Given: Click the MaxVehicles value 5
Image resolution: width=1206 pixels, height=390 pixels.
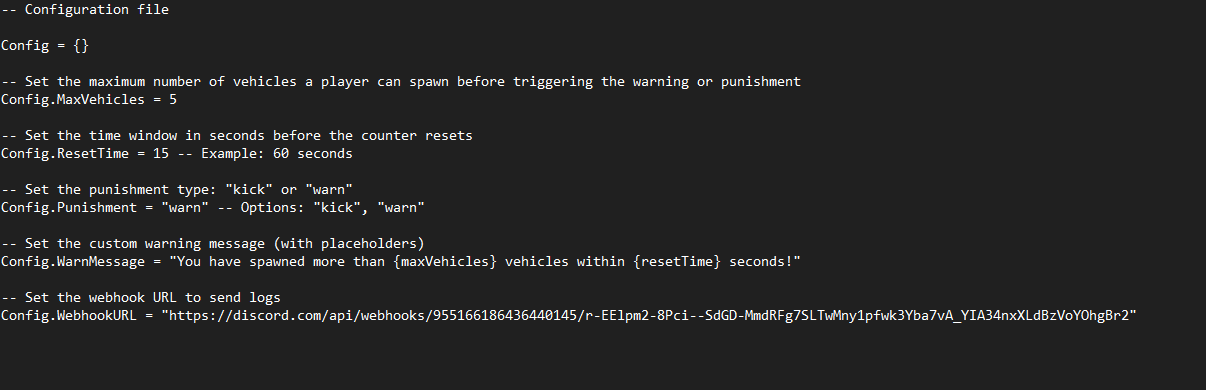Looking at the screenshot, I should click(173, 100).
